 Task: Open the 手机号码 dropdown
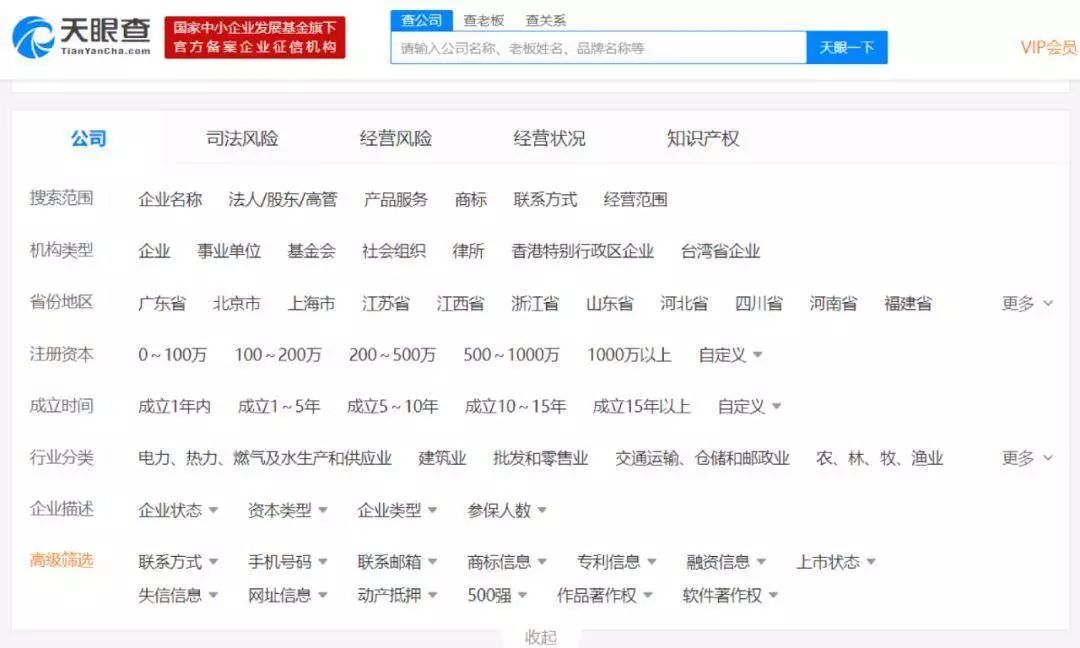287,562
